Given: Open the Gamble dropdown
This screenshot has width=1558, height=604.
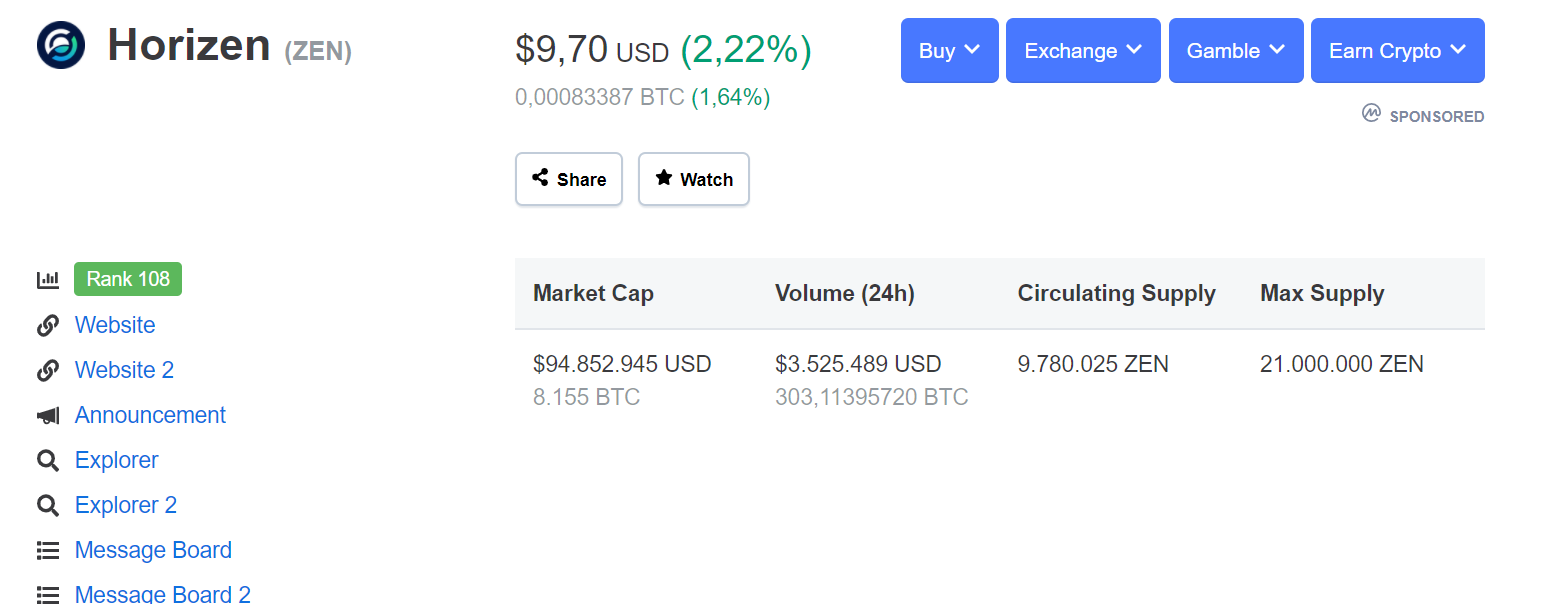Looking at the screenshot, I should point(1235,51).
